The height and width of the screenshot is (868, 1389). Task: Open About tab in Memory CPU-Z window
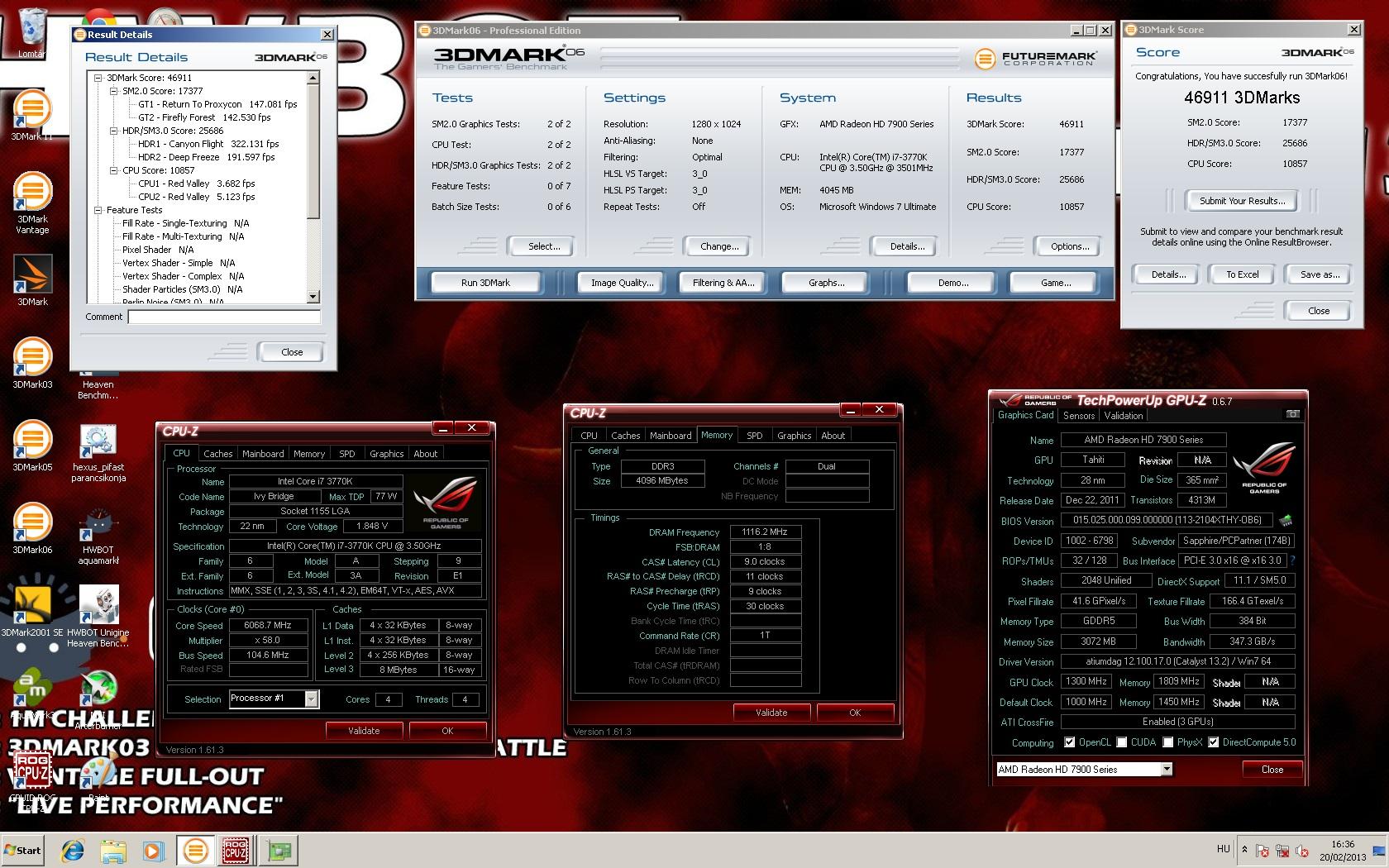pos(833,436)
